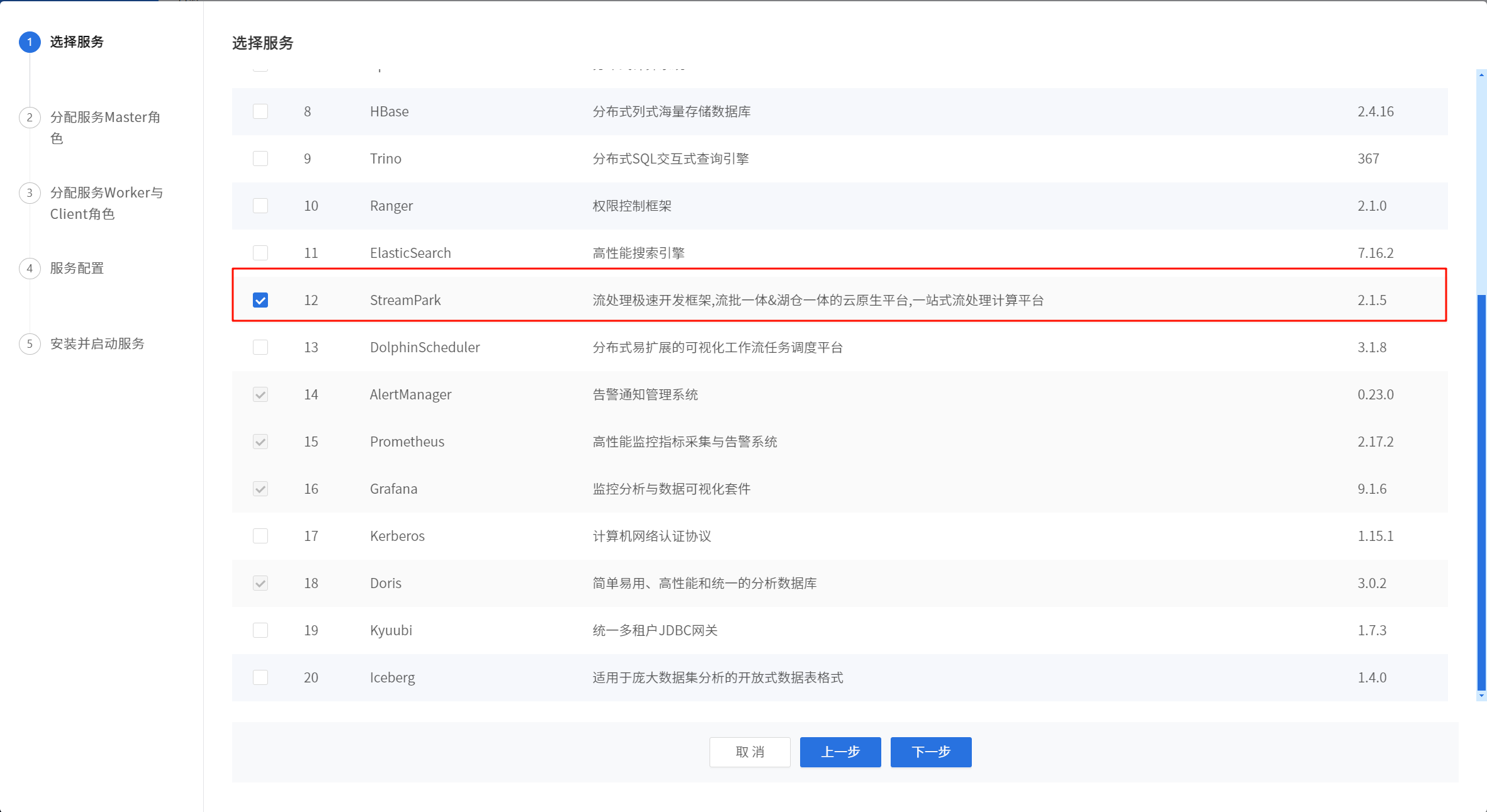
Task: Click step 4 circle icon 服务配置
Action: point(30,269)
